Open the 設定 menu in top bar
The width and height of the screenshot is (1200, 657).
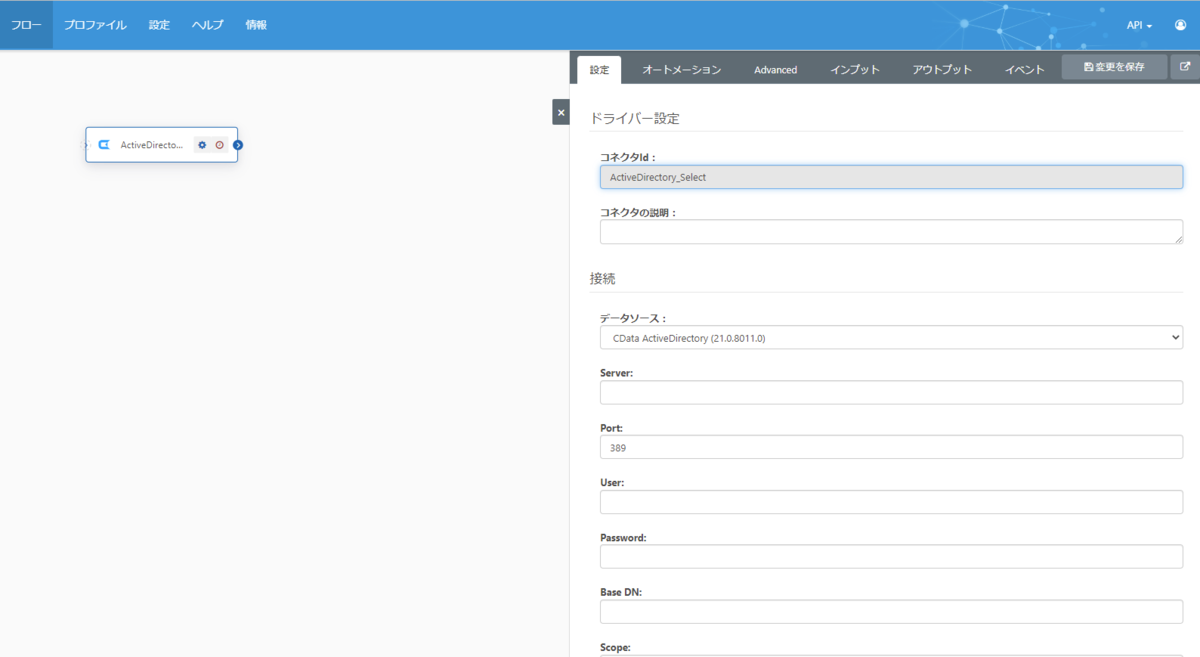coord(159,25)
